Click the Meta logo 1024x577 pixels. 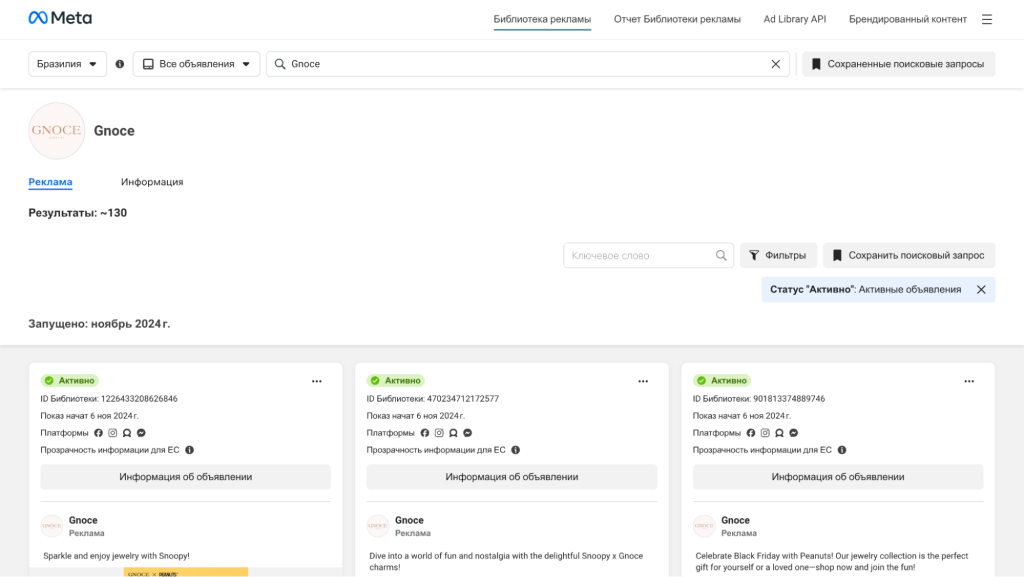pyautogui.click(x=60, y=18)
